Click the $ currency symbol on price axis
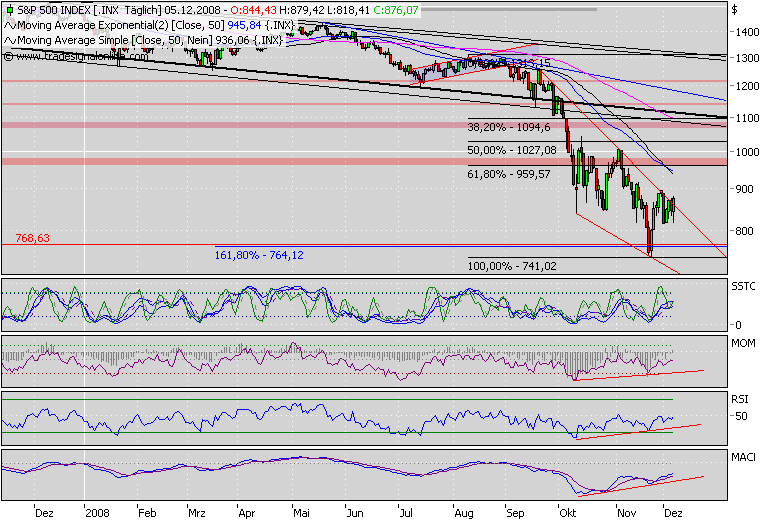The width and height of the screenshot is (769, 520). click(734, 9)
